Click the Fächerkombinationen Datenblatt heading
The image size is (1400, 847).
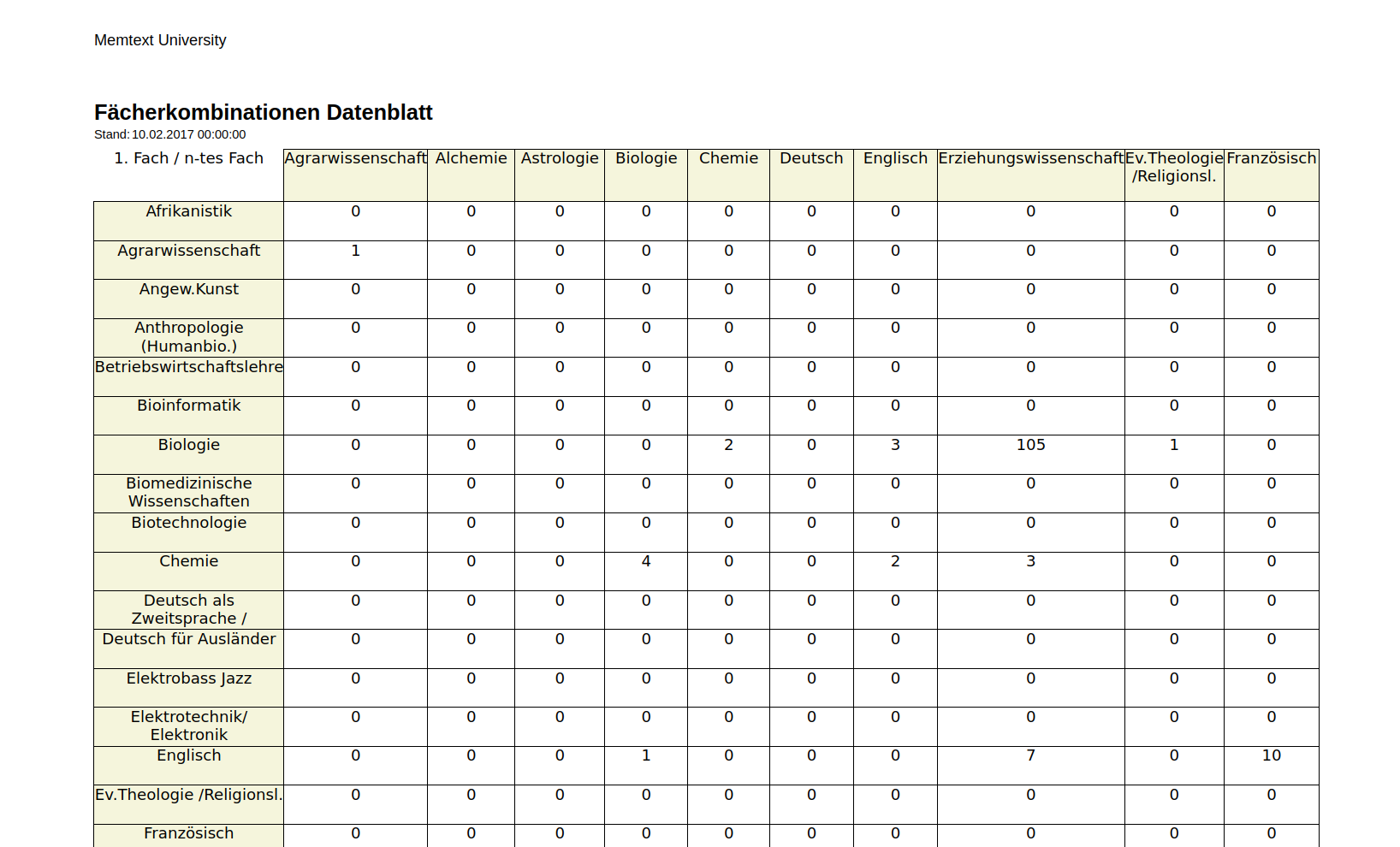pyautogui.click(x=263, y=113)
